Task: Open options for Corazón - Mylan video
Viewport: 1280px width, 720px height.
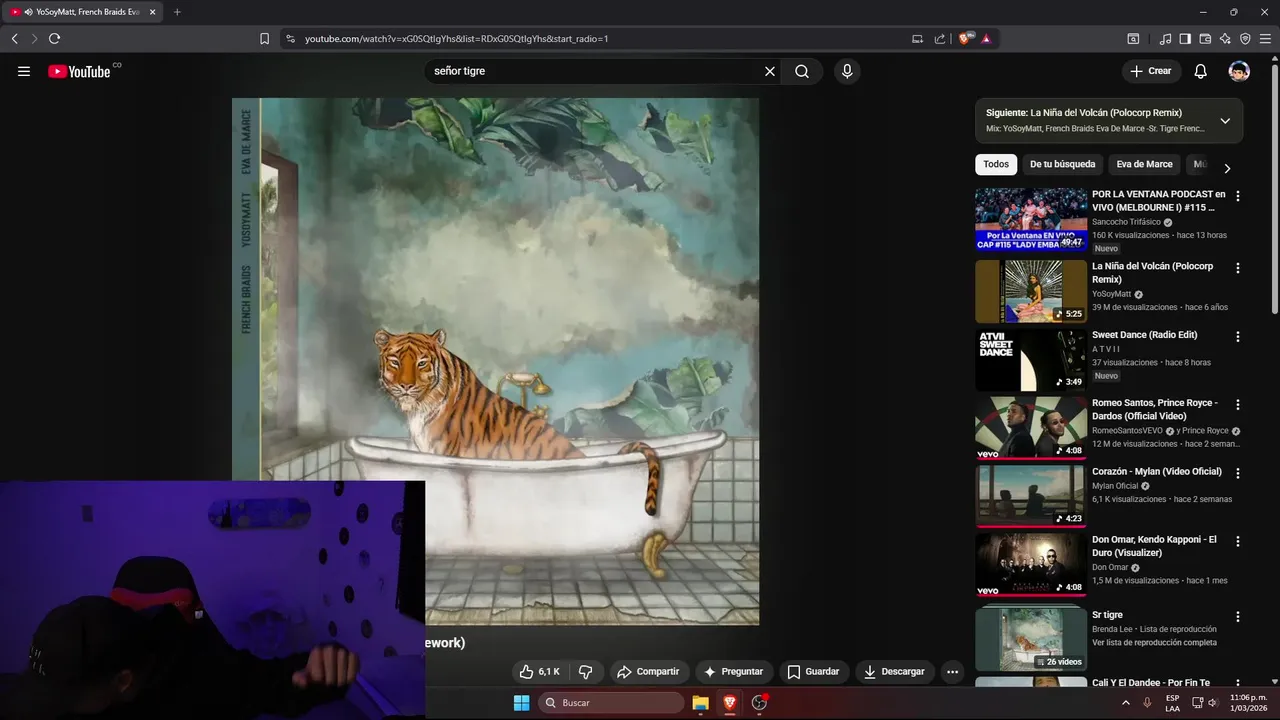Action: (x=1238, y=473)
